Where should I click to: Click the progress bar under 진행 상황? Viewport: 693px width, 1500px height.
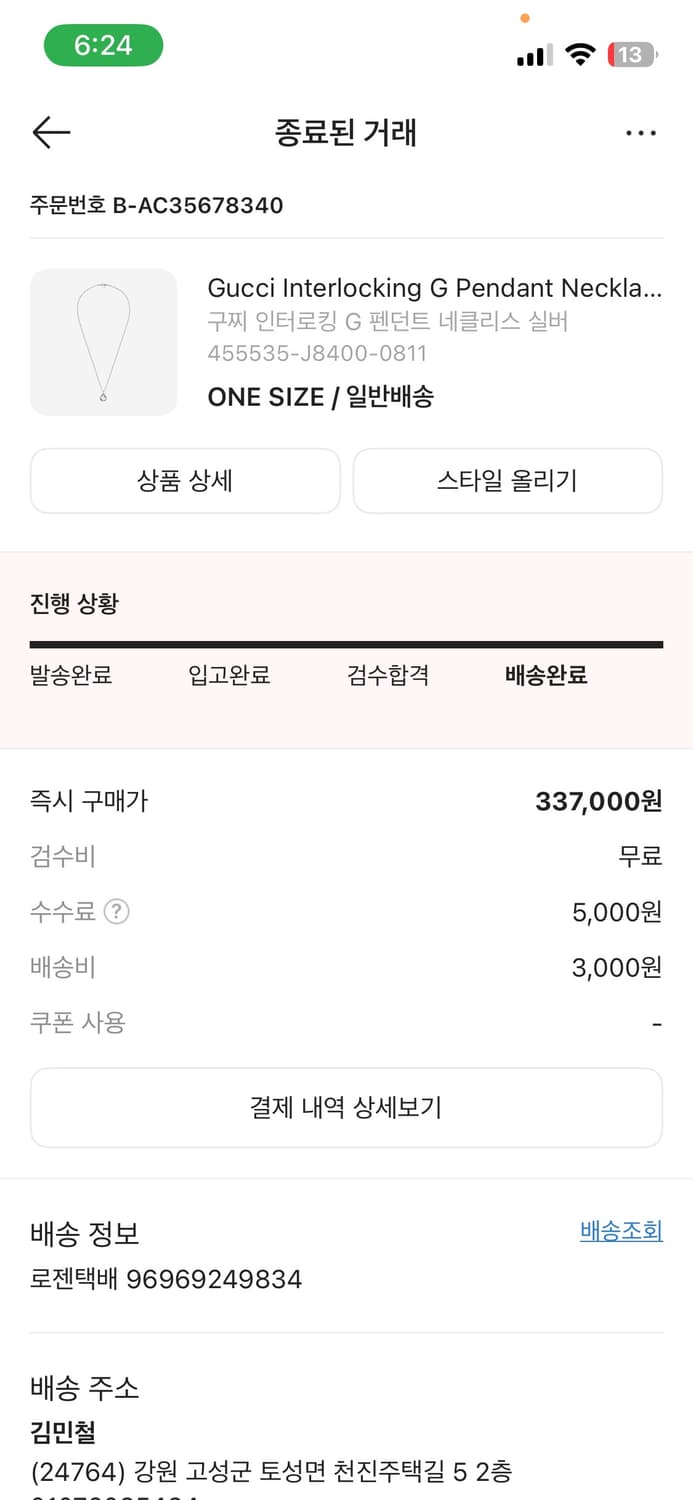pos(346,642)
